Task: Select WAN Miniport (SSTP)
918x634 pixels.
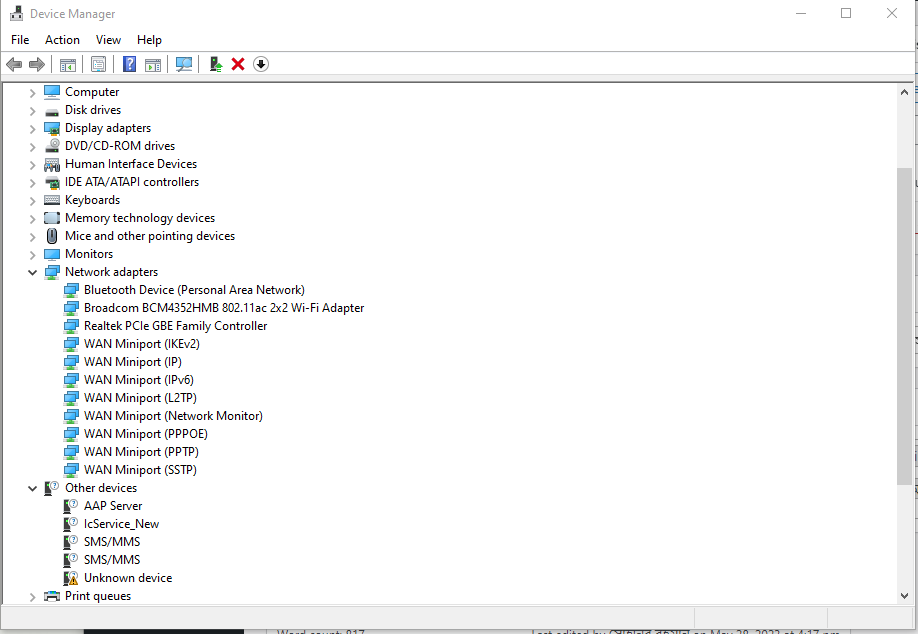Action: coord(141,470)
